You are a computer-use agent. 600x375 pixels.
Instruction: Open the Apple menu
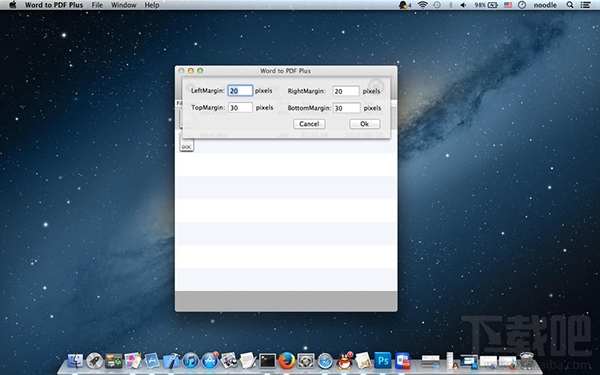[x=13, y=5]
